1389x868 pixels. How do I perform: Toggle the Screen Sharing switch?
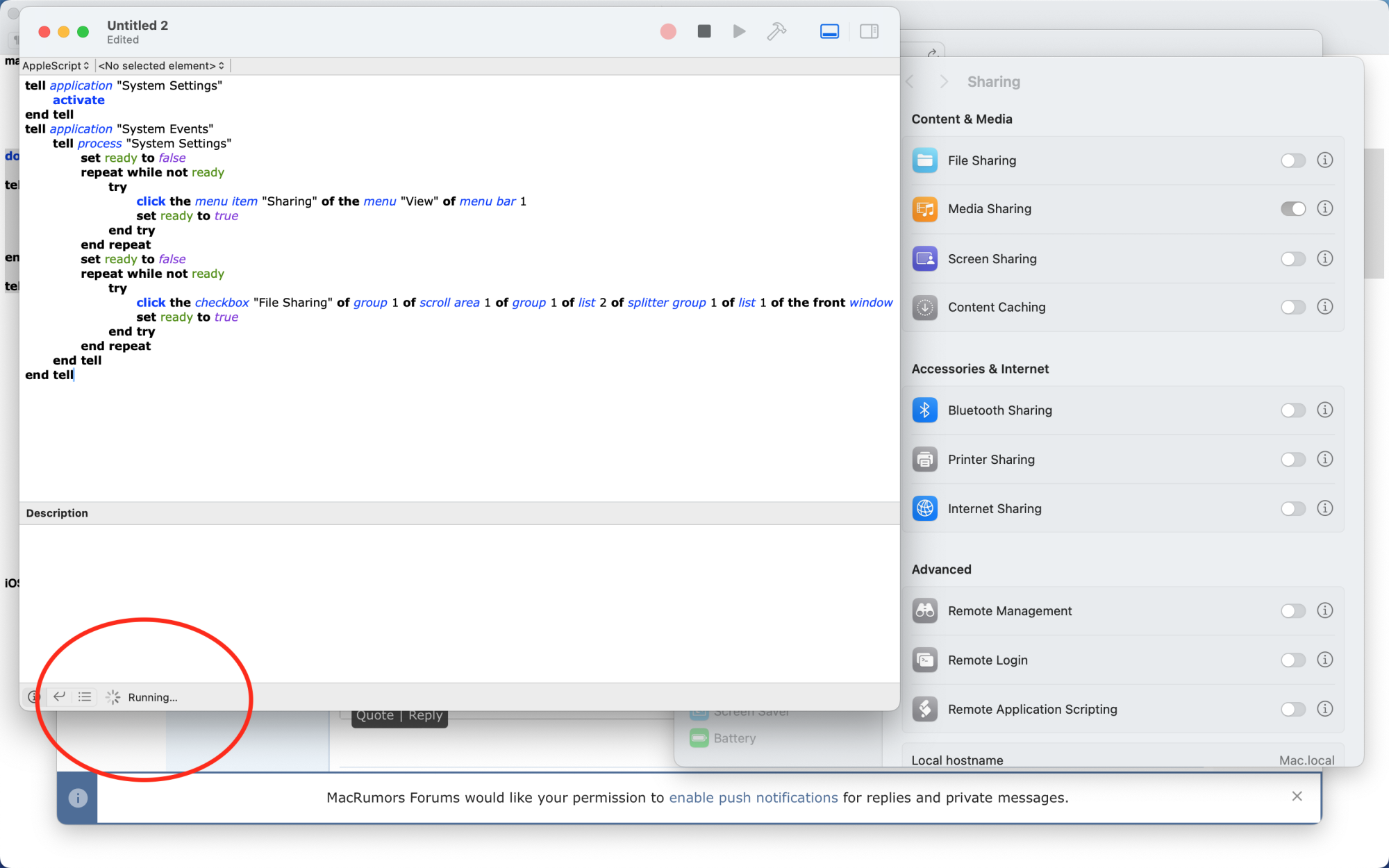click(x=1292, y=258)
